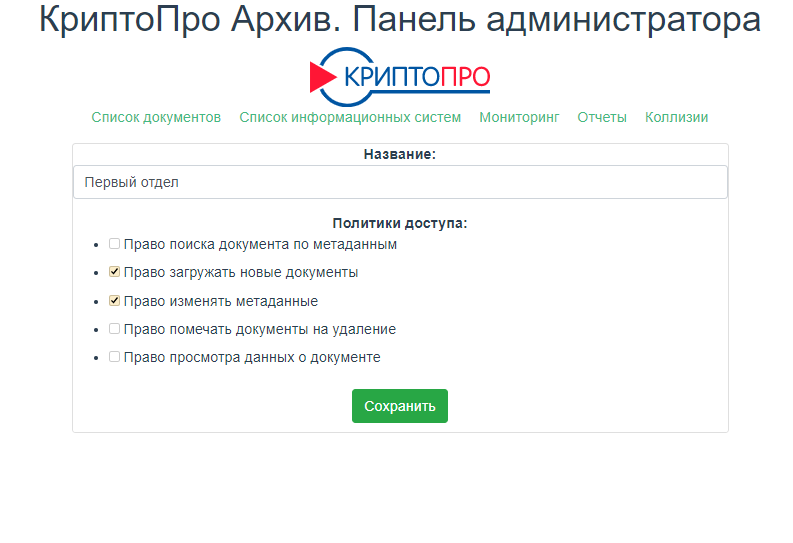This screenshot has width=793, height=543.
Task: Enable Право помечать документы на удаление checkbox
Action: (114, 329)
